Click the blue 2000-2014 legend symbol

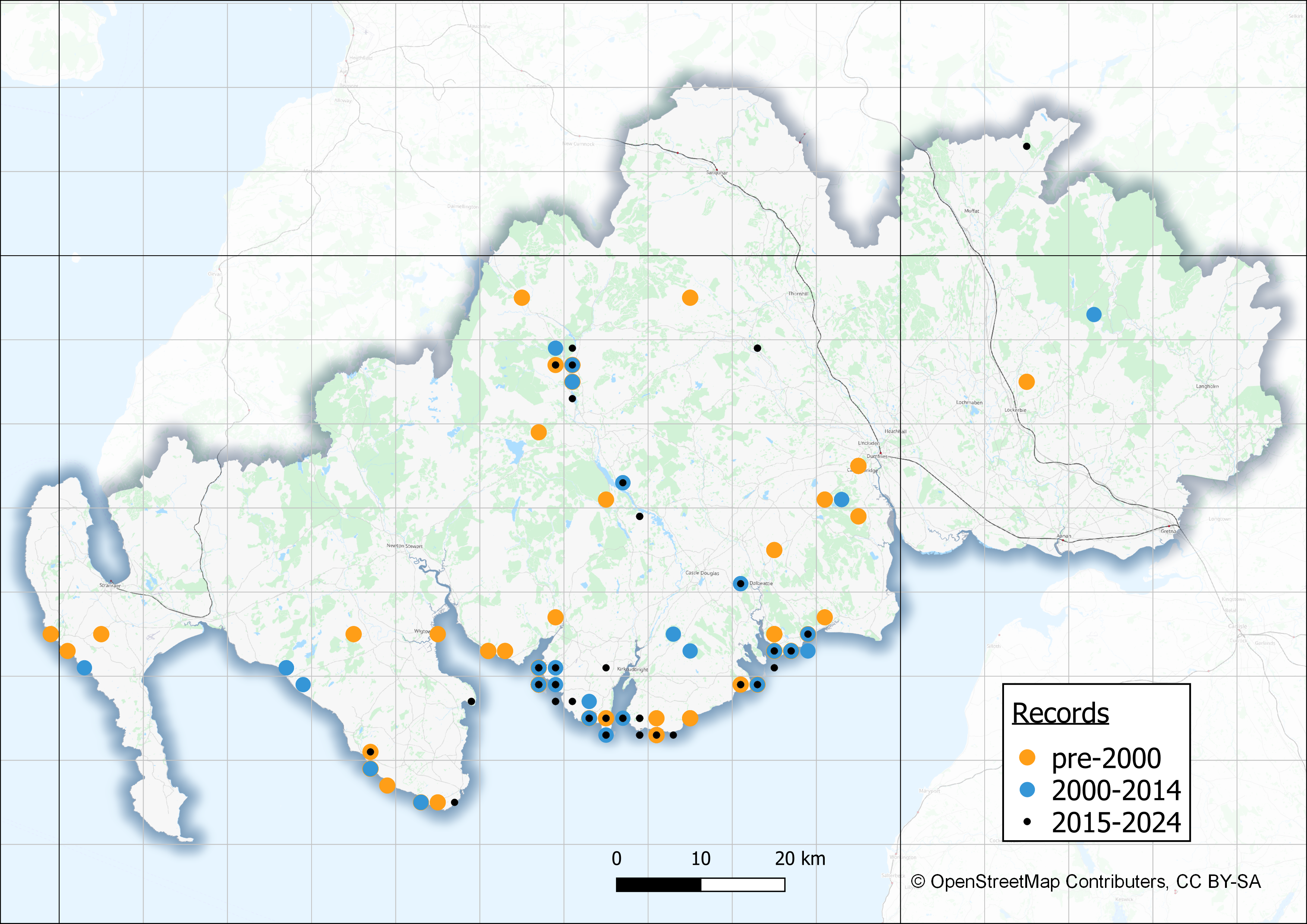[x=1027, y=790]
